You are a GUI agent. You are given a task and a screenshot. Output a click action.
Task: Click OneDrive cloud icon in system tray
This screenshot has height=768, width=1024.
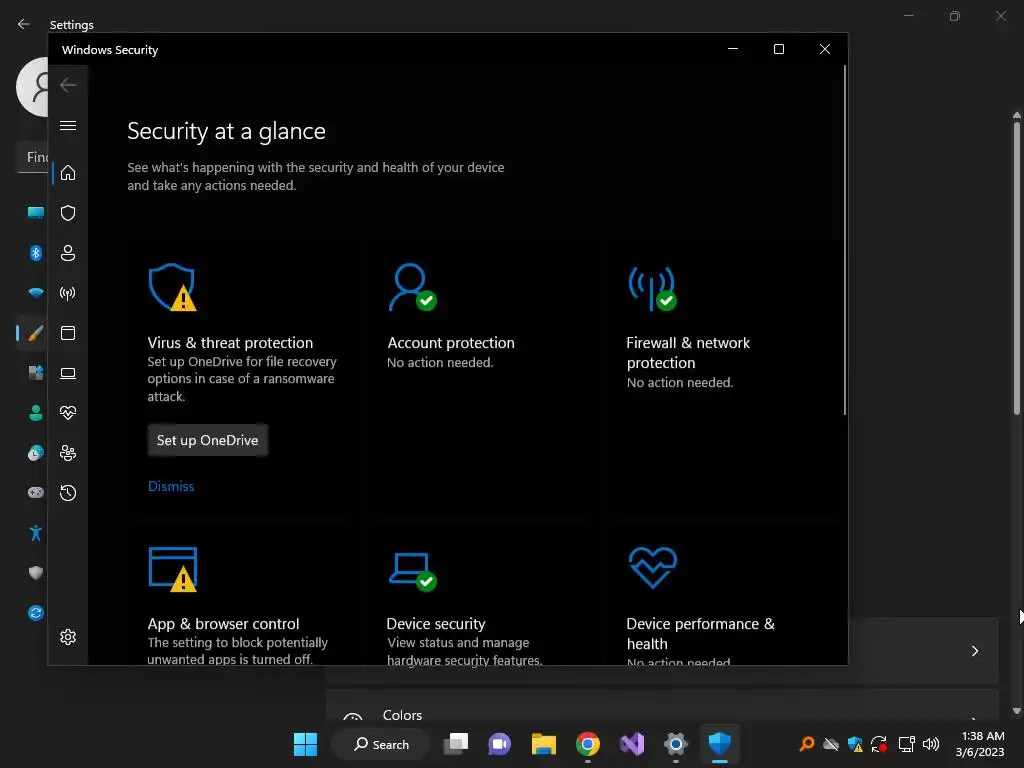tap(831, 744)
